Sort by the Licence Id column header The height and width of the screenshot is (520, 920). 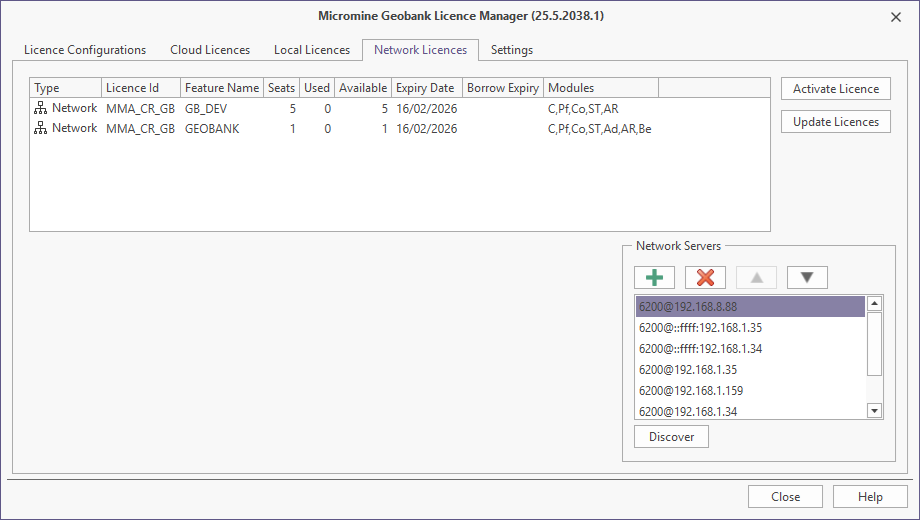point(141,88)
